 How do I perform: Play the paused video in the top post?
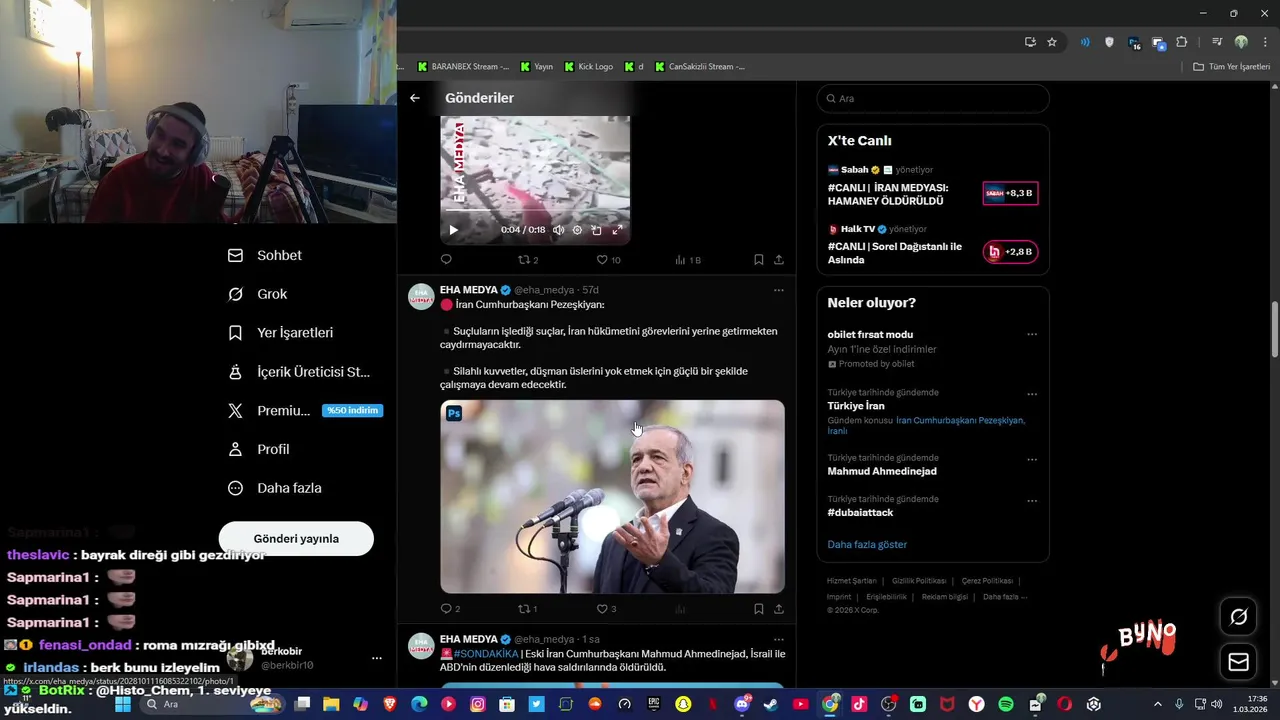(453, 230)
